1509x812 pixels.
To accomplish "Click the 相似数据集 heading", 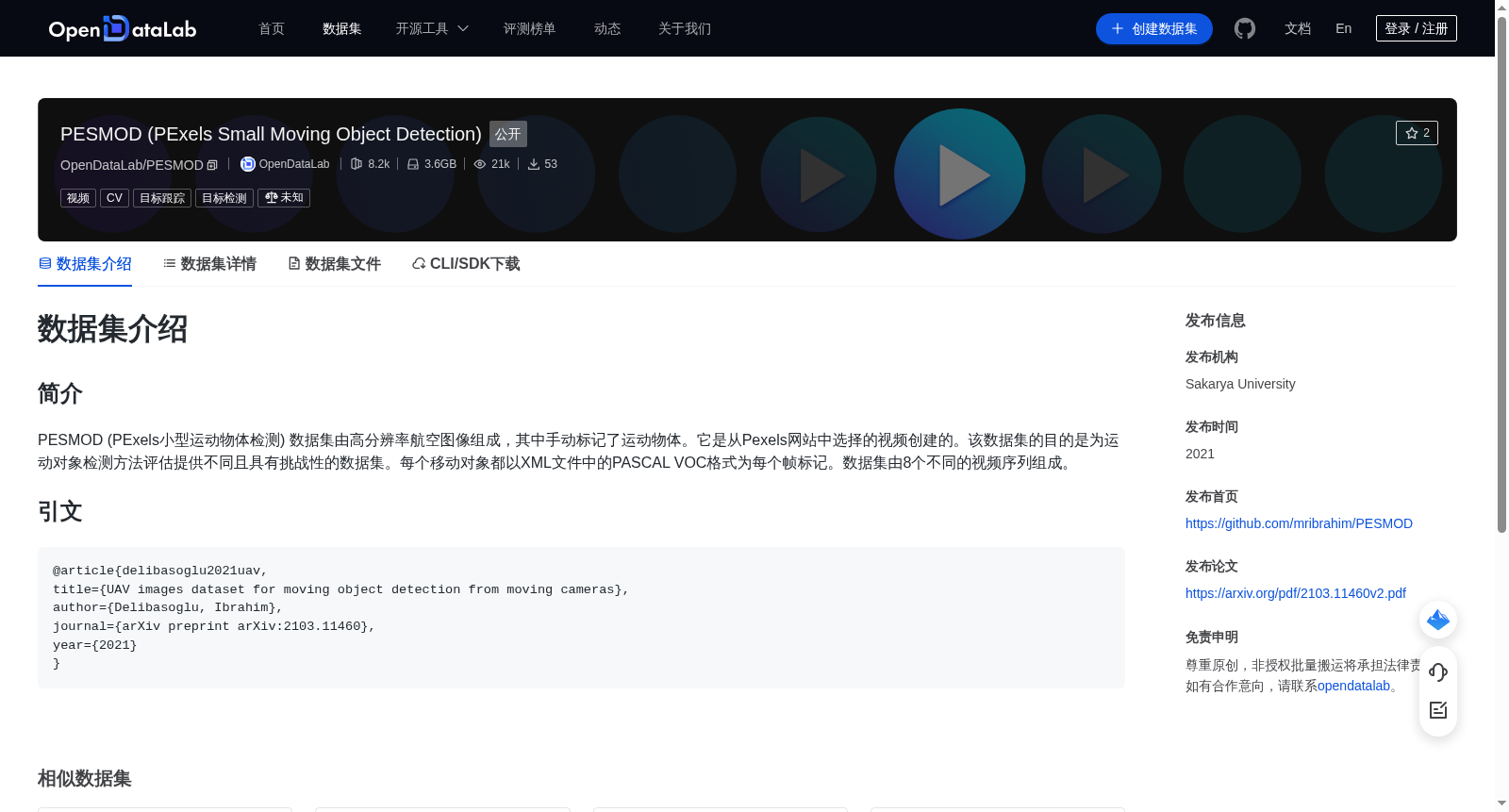I will point(85,779).
